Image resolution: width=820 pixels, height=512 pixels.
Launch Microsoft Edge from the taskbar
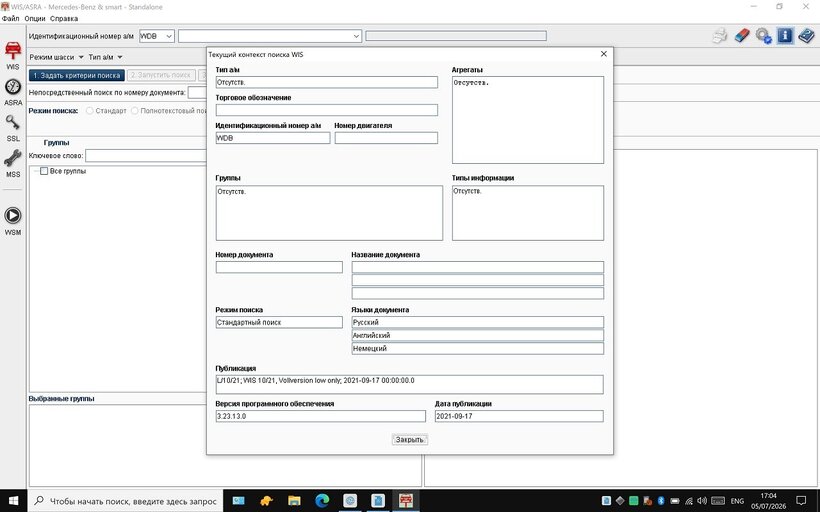coord(322,500)
